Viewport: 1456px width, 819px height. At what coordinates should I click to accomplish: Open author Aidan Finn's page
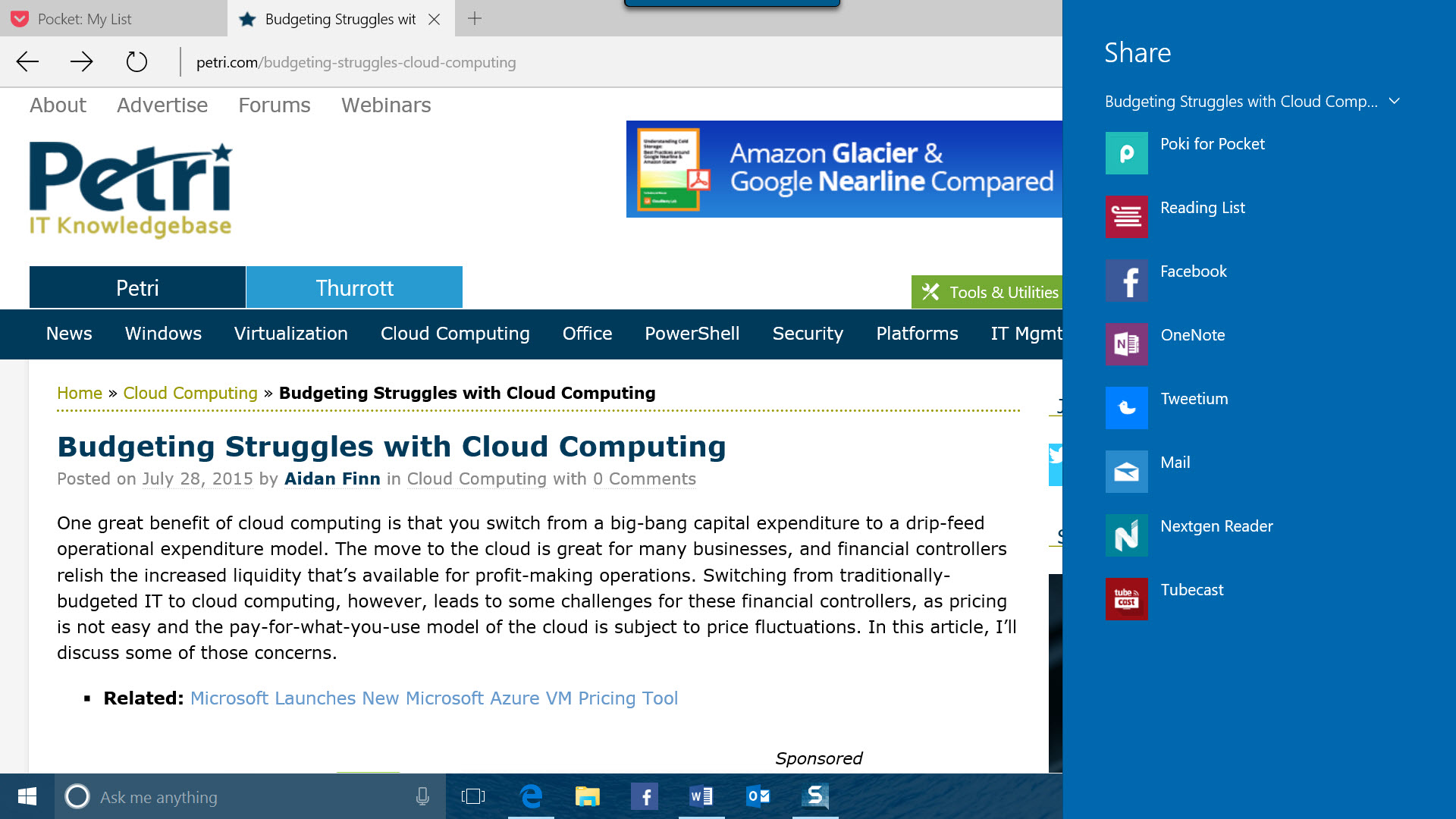click(x=332, y=479)
